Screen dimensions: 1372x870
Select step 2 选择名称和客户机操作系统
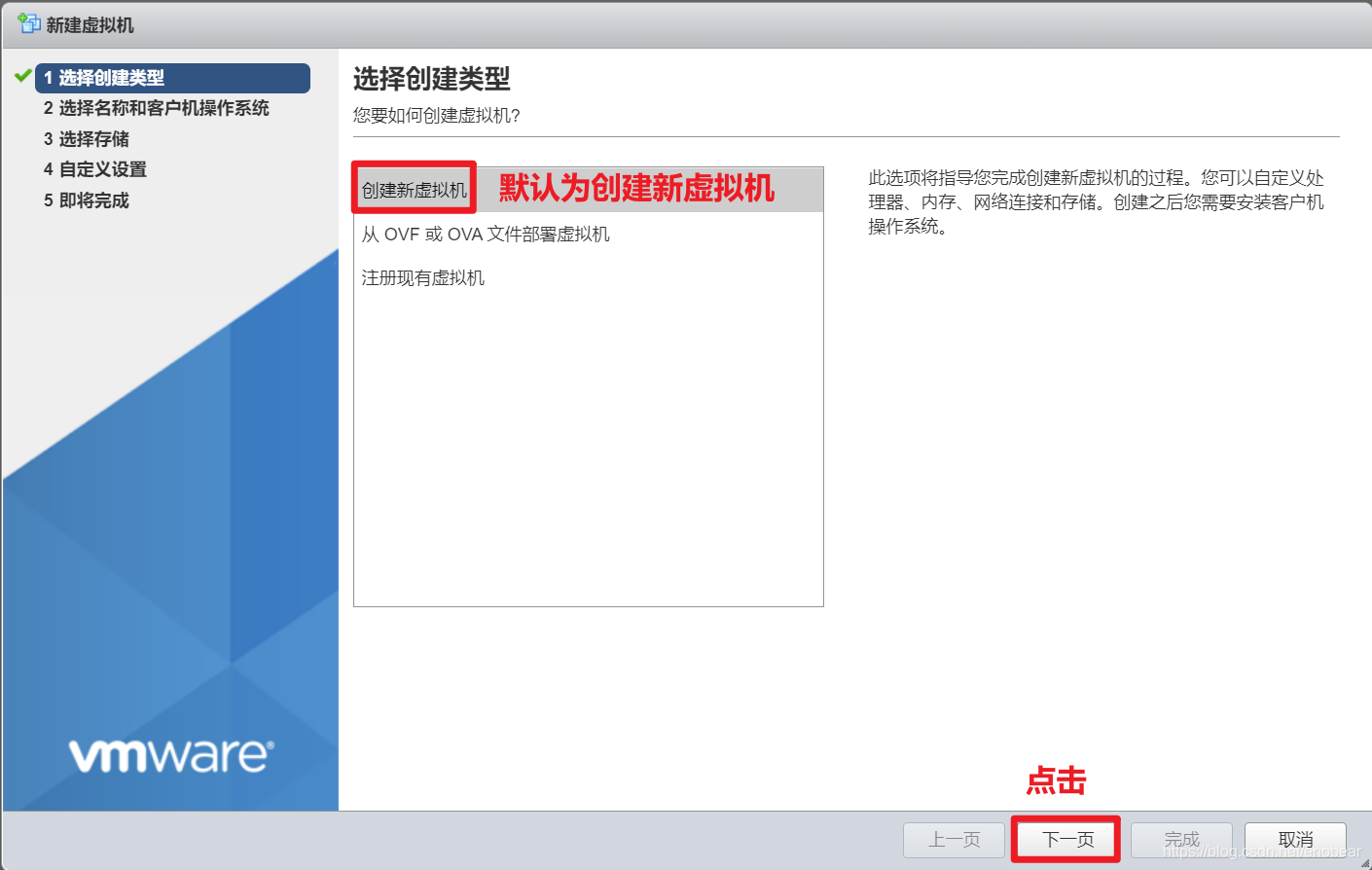click(x=157, y=108)
